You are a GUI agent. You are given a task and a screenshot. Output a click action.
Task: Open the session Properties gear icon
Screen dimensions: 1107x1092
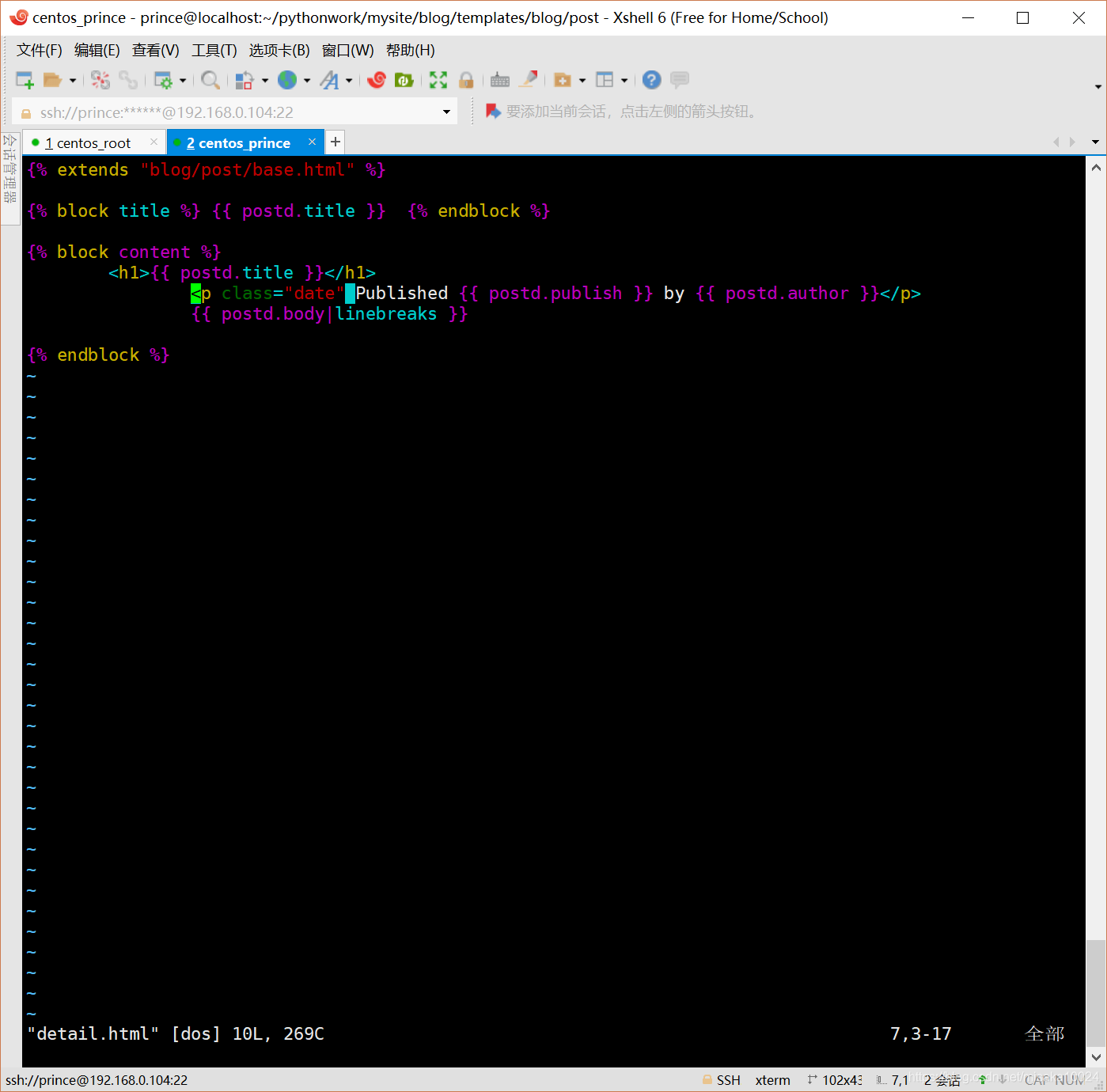[163, 80]
